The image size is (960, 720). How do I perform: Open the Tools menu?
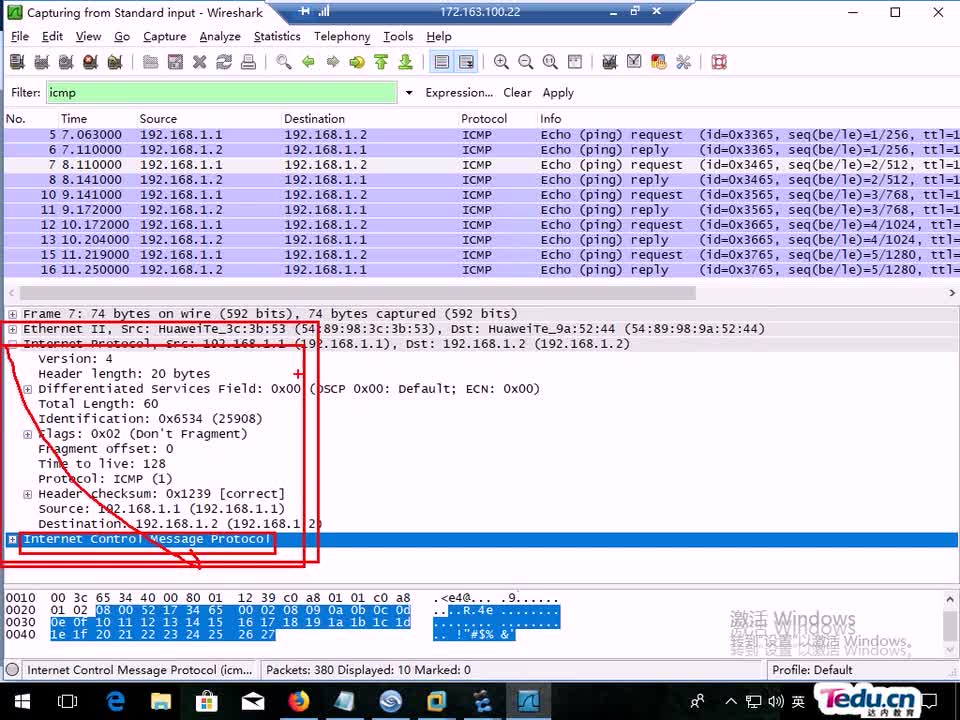pos(398,36)
